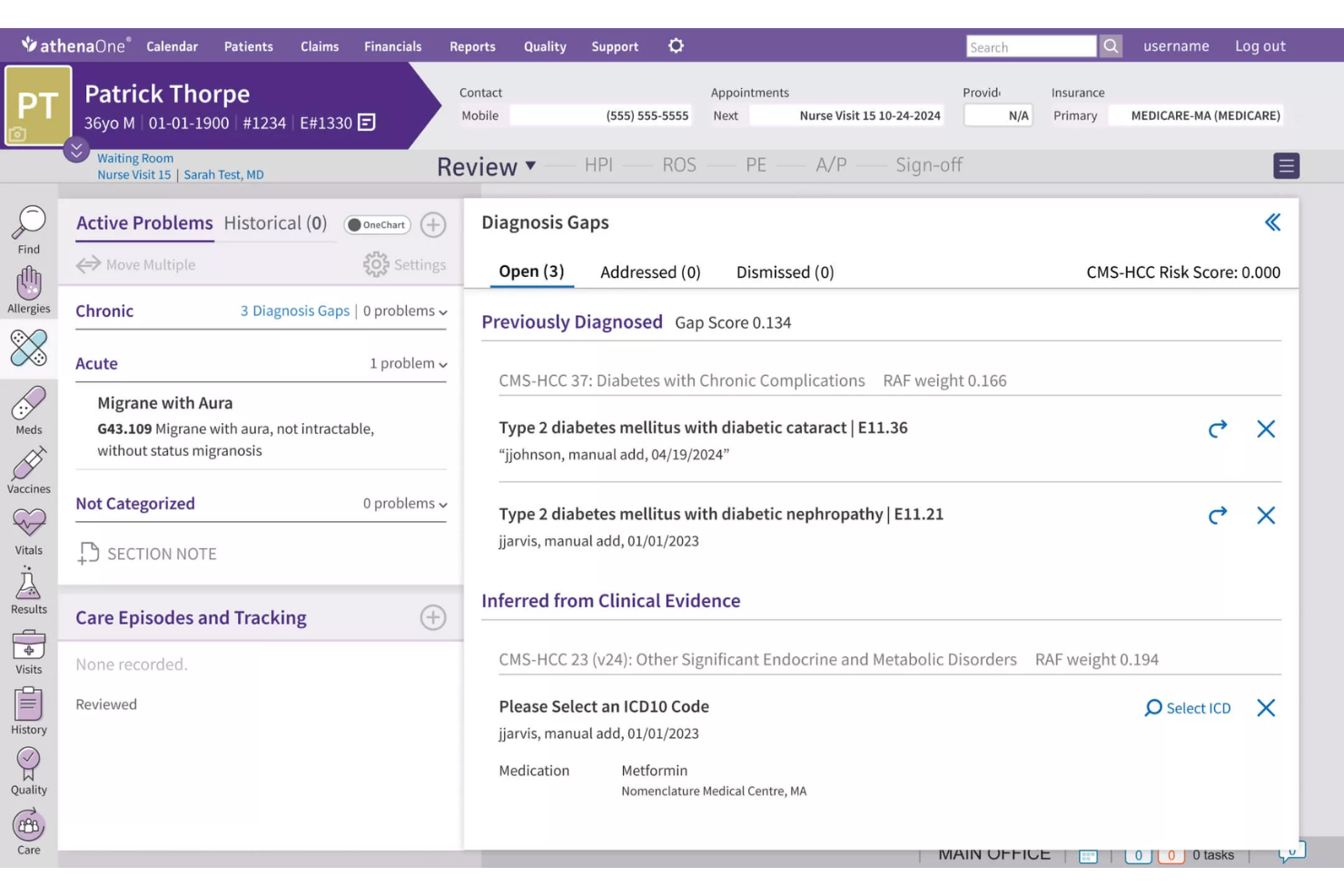This screenshot has height=896, width=1344.
Task: Open the Reports menu in the top bar
Action: click(472, 46)
